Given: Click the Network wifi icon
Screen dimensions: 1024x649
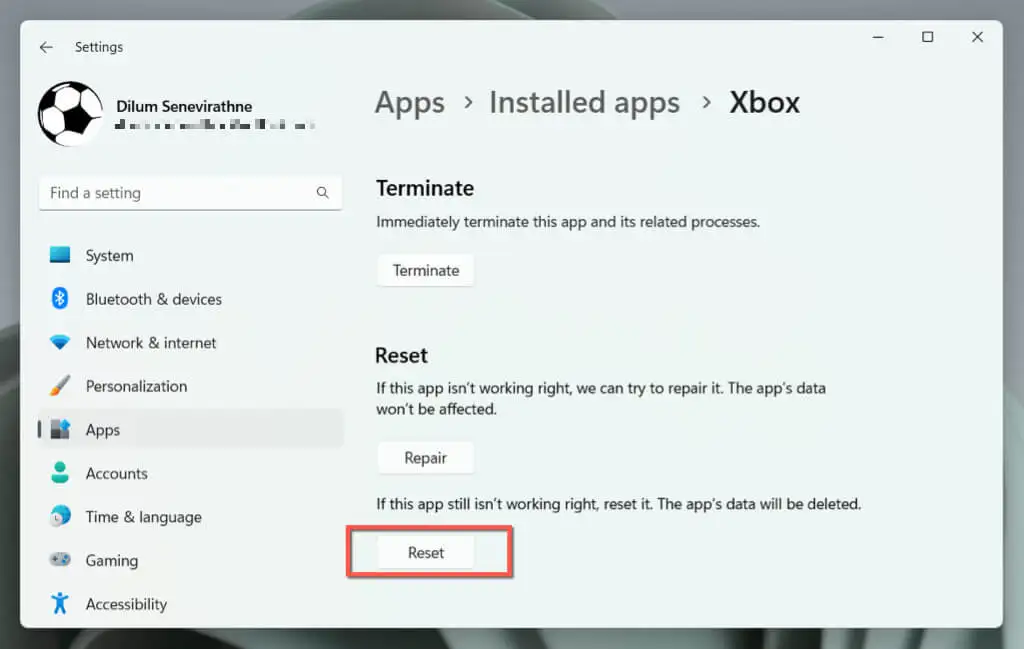Looking at the screenshot, I should pyautogui.click(x=60, y=342).
